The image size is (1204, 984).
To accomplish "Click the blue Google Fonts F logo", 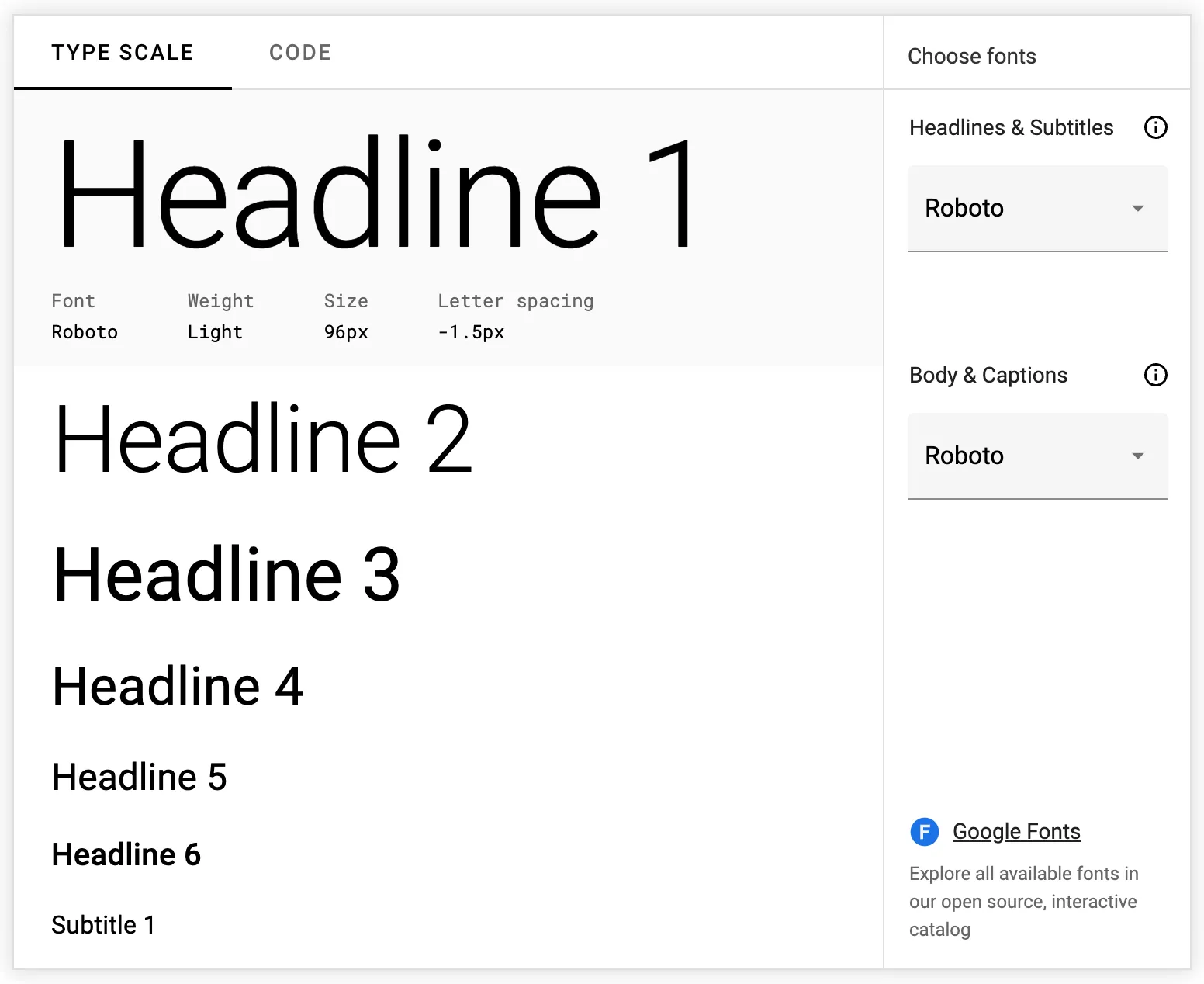I will pos(924,832).
